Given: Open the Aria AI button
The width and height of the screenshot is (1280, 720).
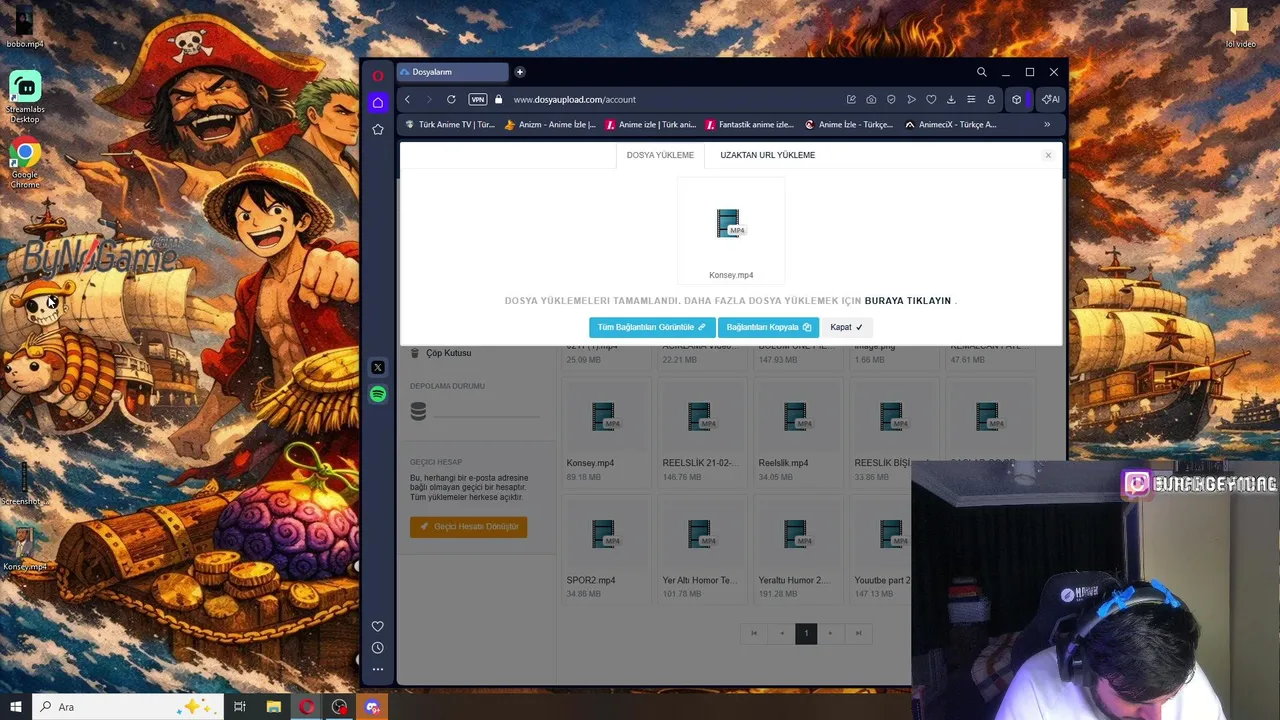Looking at the screenshot, I should tap(1050, 99).
